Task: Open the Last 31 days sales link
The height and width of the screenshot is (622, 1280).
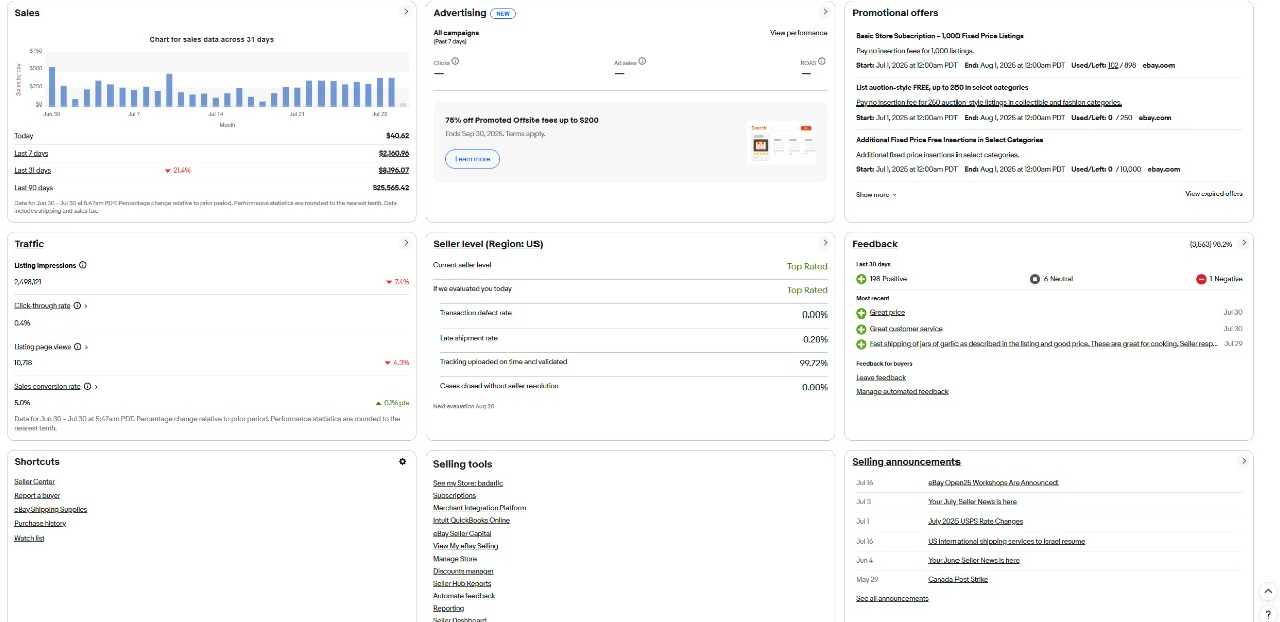Action: point(32,170)
